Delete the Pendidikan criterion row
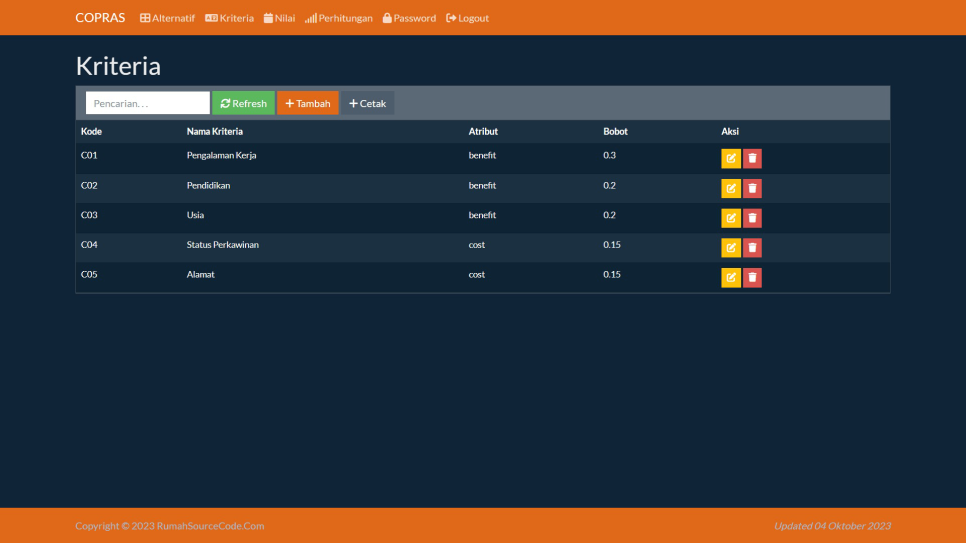966x543 pixels. pyautogui.click(x=752, y=188)
